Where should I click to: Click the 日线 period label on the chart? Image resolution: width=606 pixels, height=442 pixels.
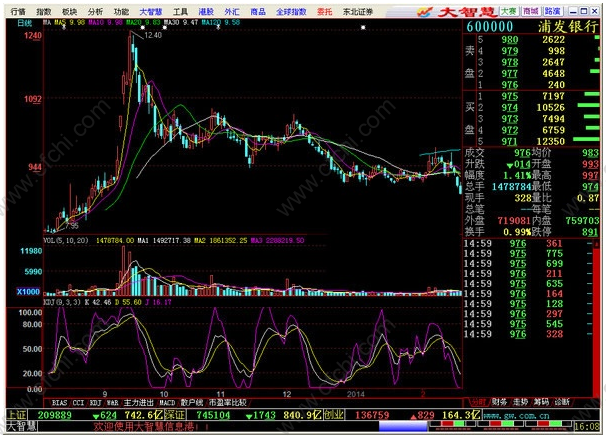tap(24, 23)
